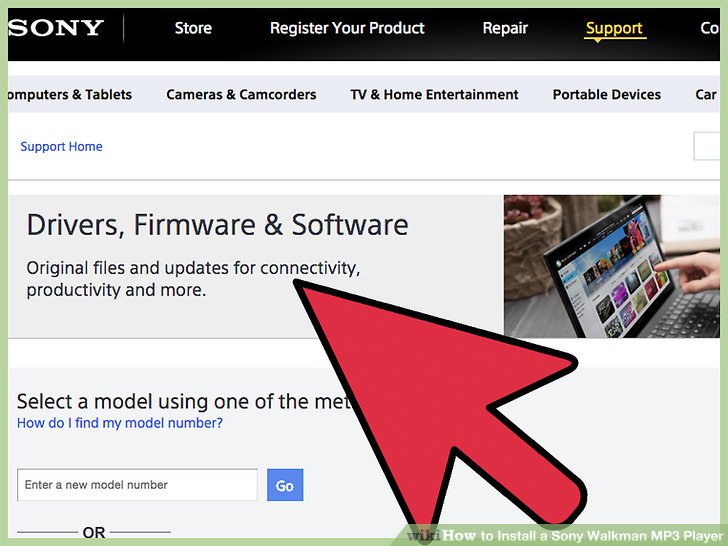Open 'How do I find my model number?'
The image size is (728, 546).
[120, 423]
